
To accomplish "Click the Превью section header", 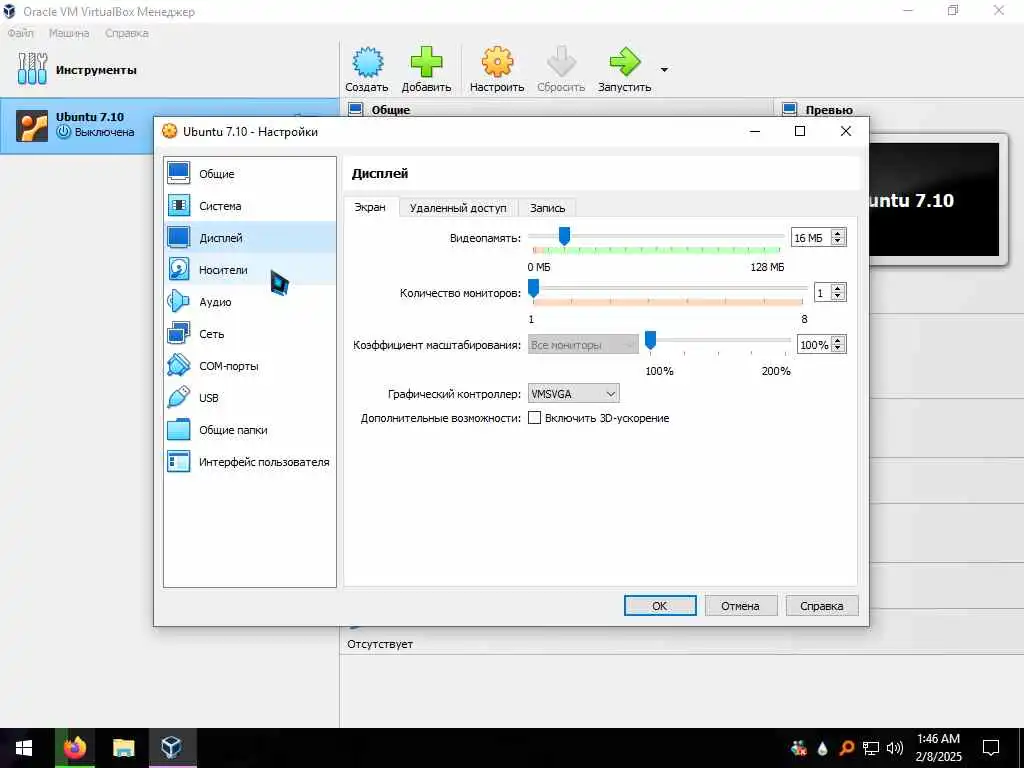I will pos(829,110).
